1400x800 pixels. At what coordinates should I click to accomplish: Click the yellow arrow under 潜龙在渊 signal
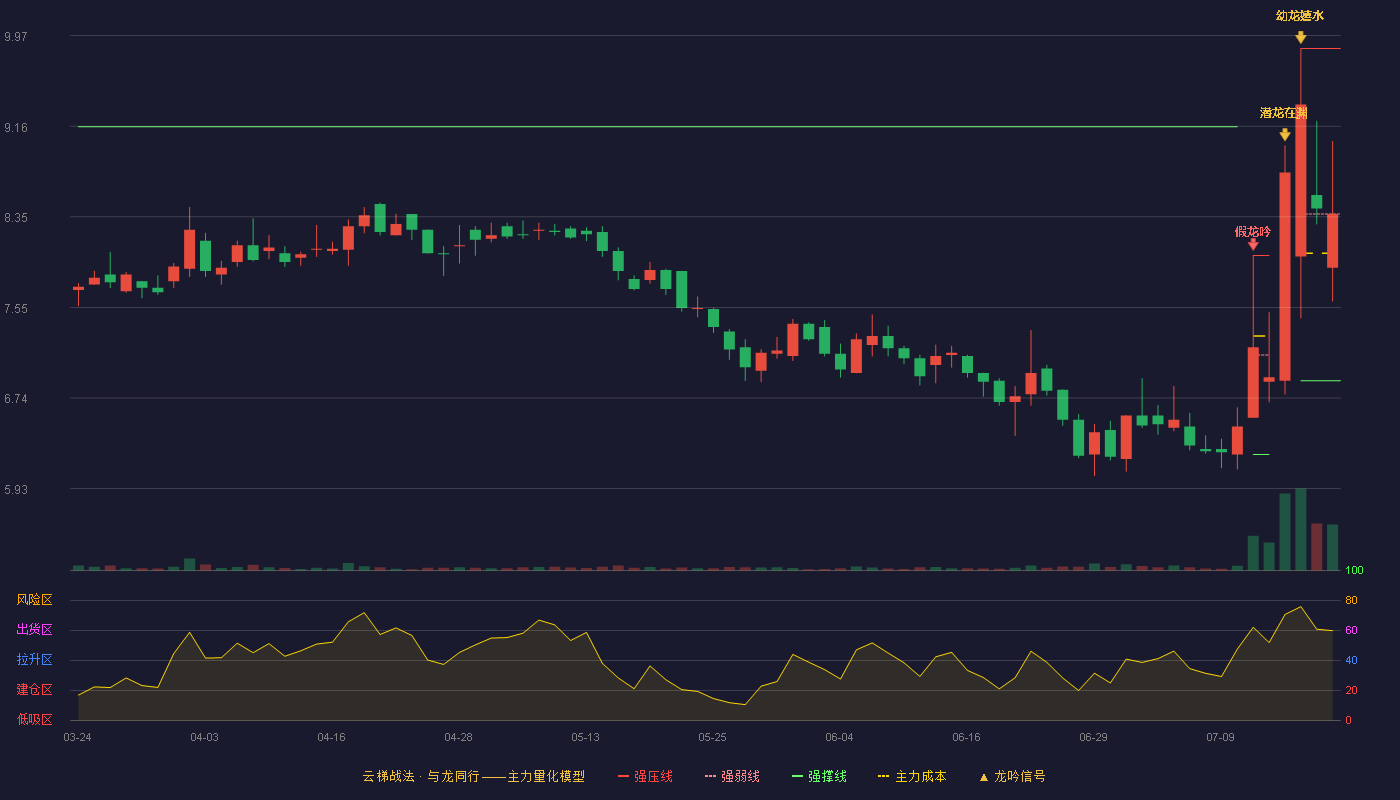(1285, 134)
